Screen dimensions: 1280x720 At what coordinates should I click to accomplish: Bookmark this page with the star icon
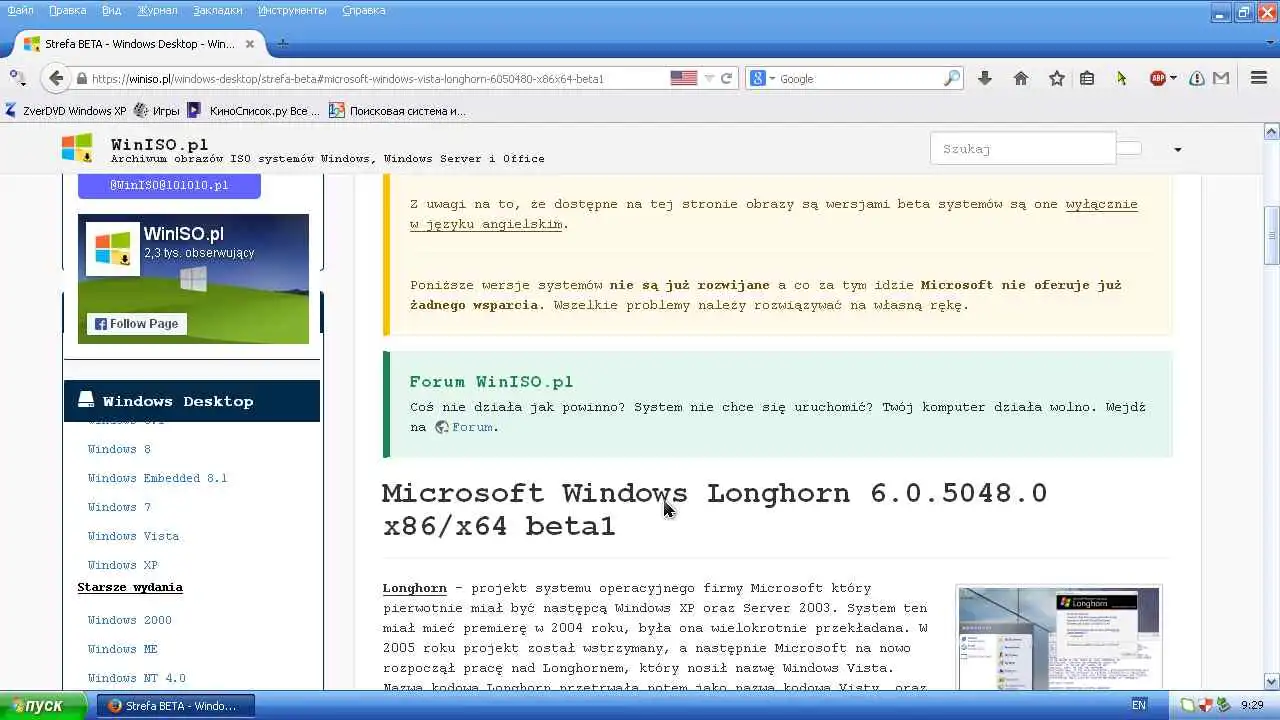pyautogui.click(x=1056, y=78)
